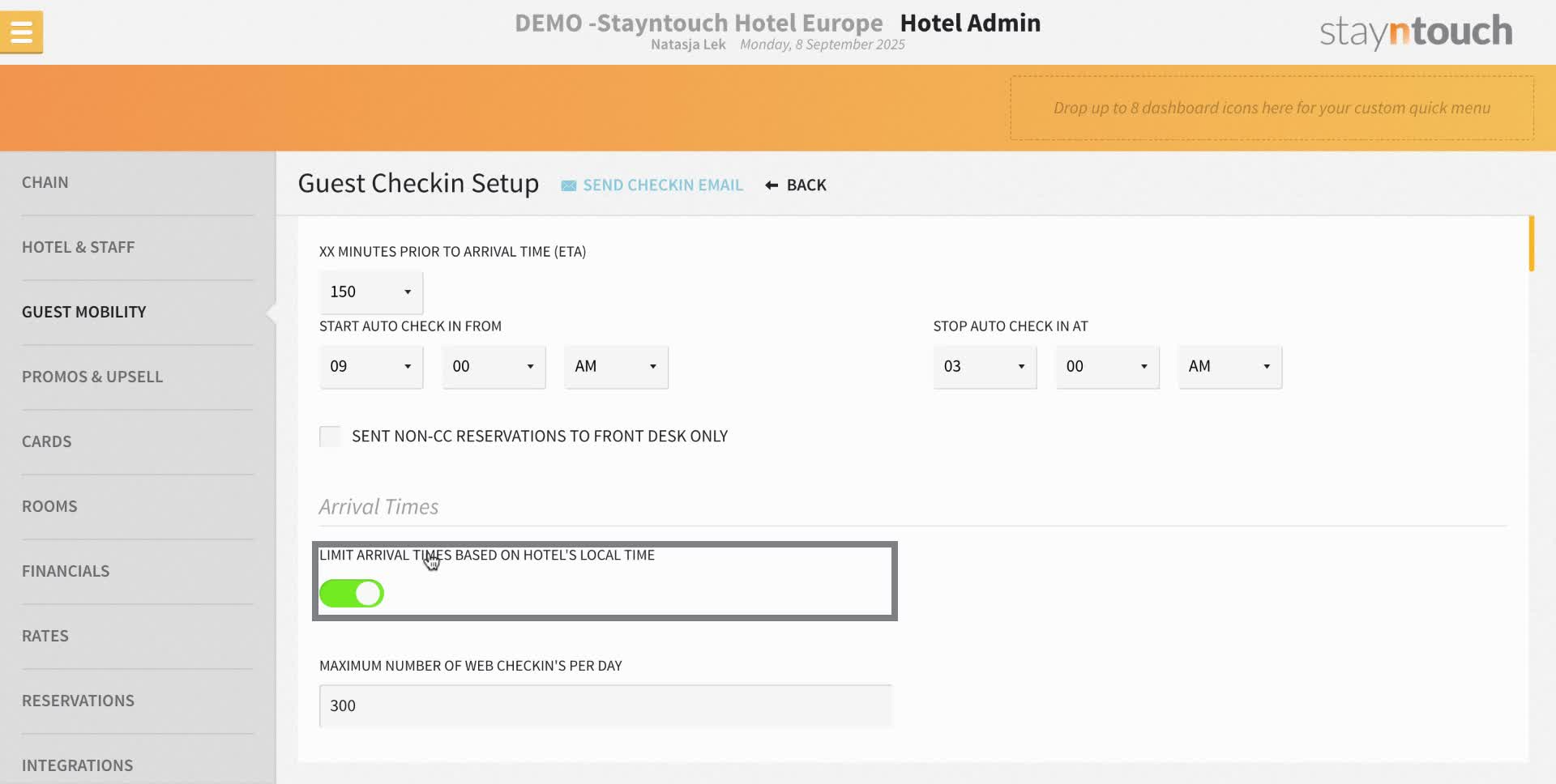Open the Stop Auto Check In hour dropdown
Viewport: 1556px width, 784px height.
[x=1021, y=366]
